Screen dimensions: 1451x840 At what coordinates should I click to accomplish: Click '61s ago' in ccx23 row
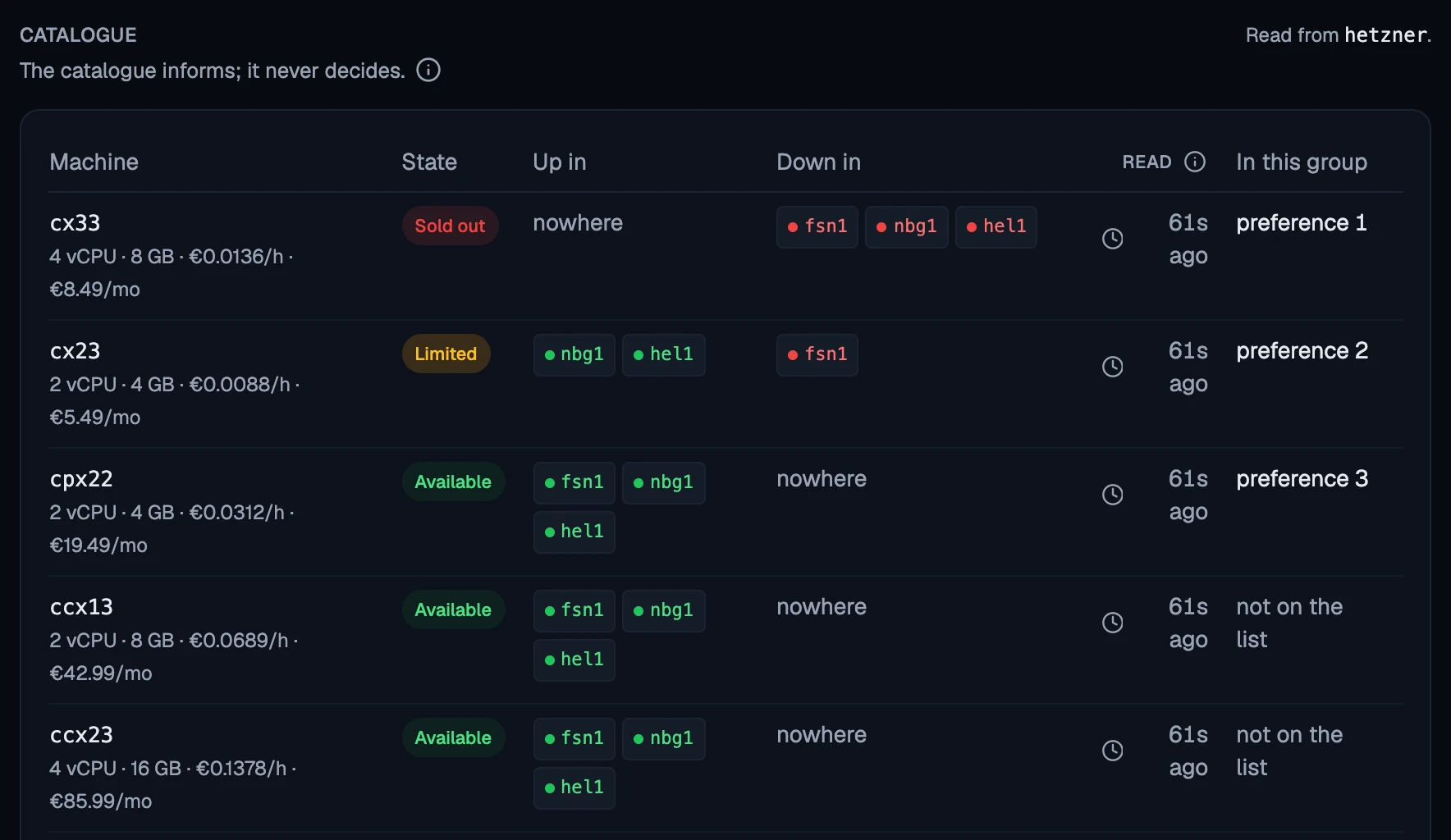pos(1188,751)
